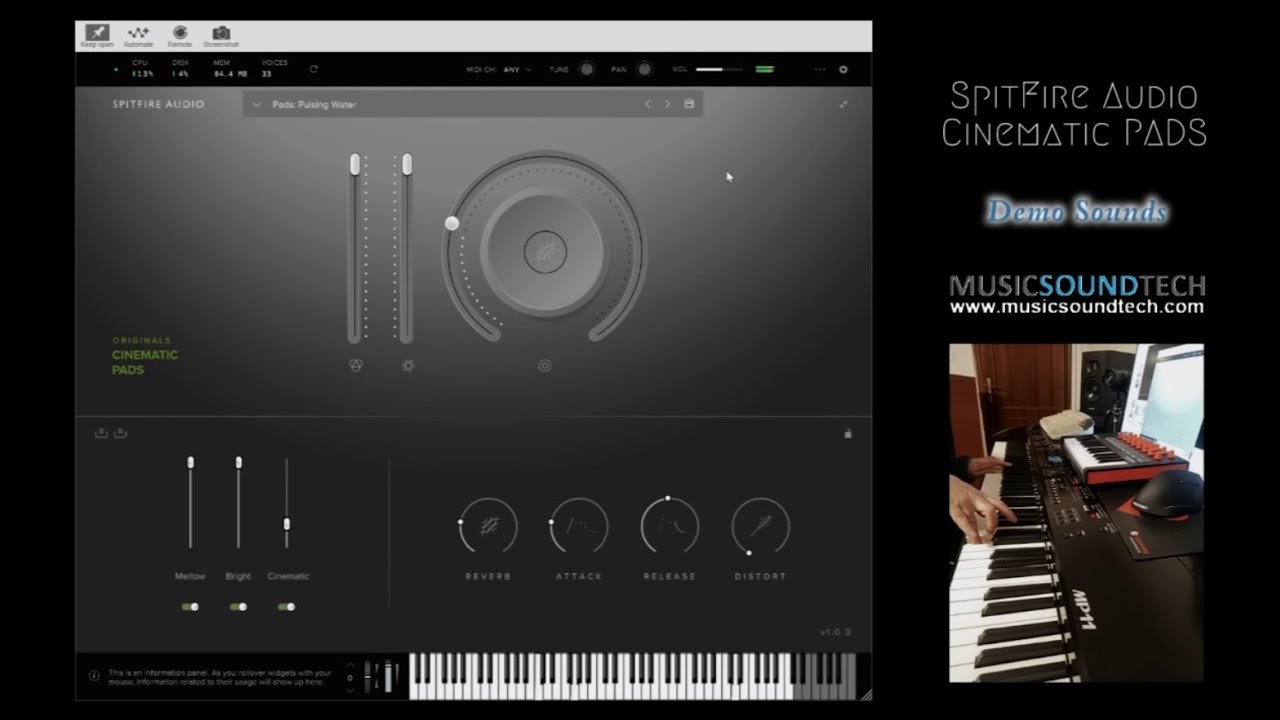Open the three-dots more options menu

click(820, 69)
